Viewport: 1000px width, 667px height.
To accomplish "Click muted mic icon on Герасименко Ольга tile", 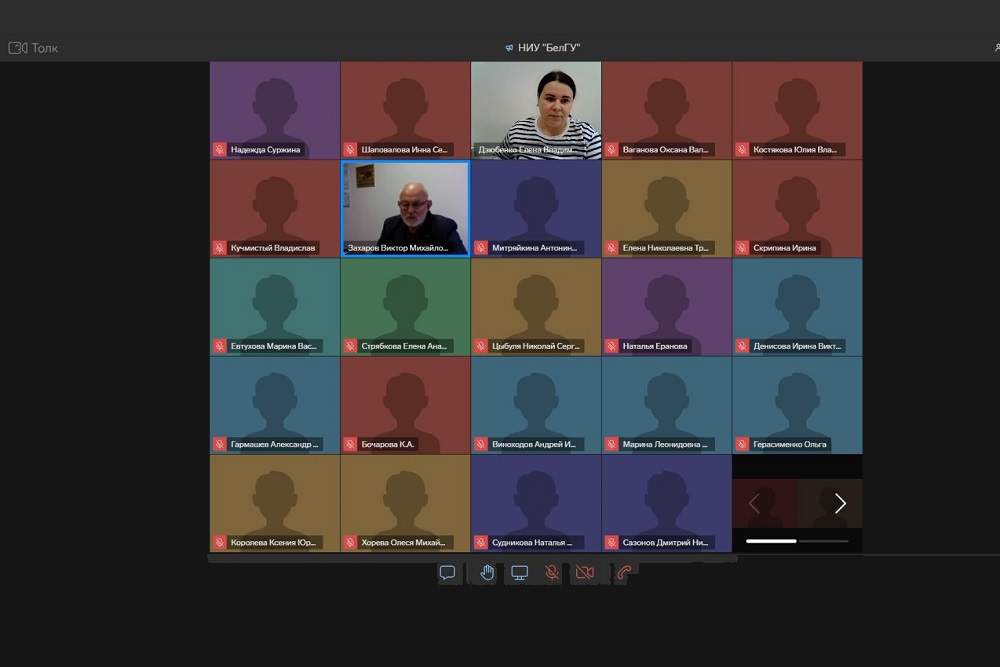I will (x=742, y=444).
